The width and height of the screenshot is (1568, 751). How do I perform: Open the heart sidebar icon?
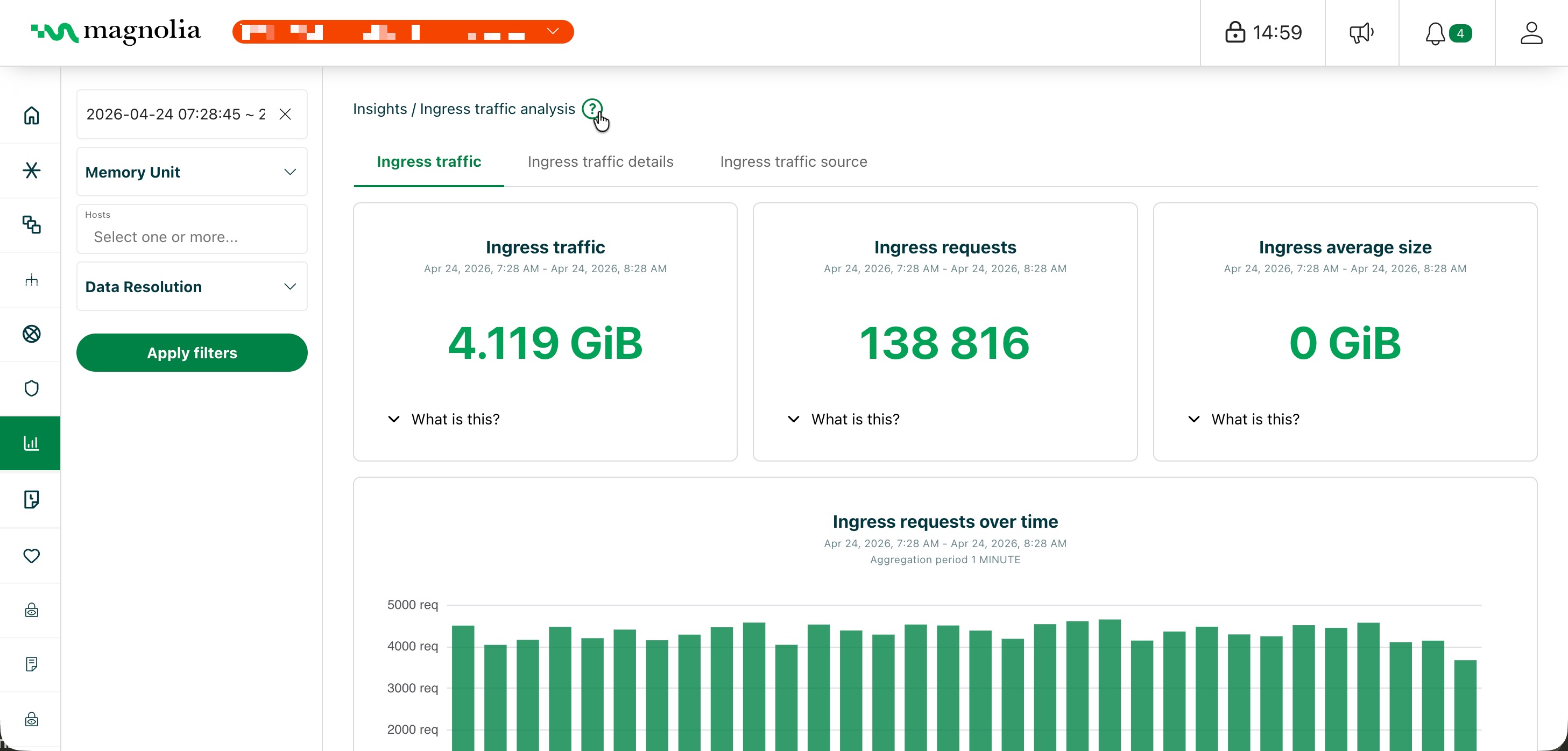[x=31, y=555]
